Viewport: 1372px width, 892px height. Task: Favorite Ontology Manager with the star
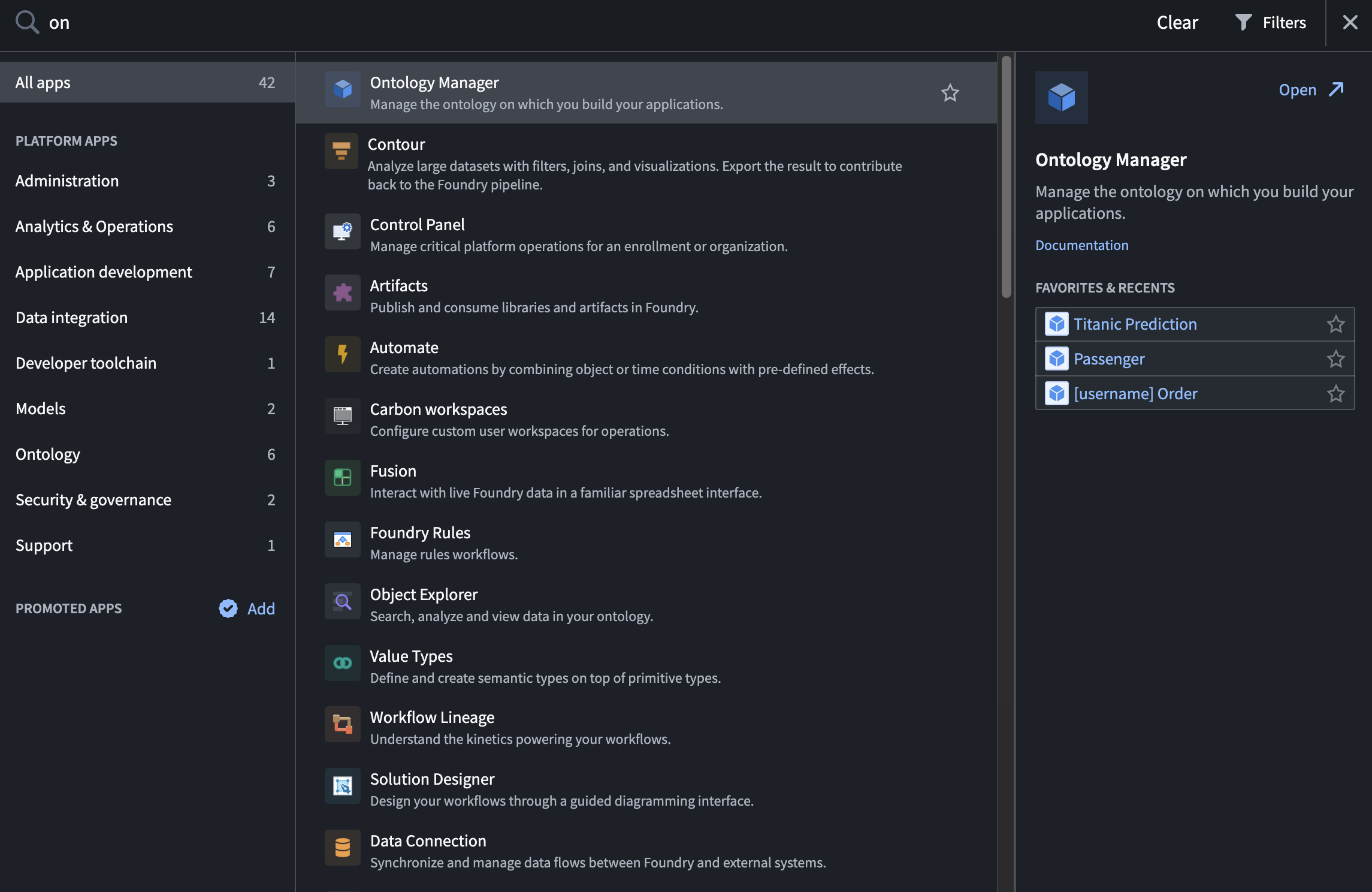coord(950,93)
